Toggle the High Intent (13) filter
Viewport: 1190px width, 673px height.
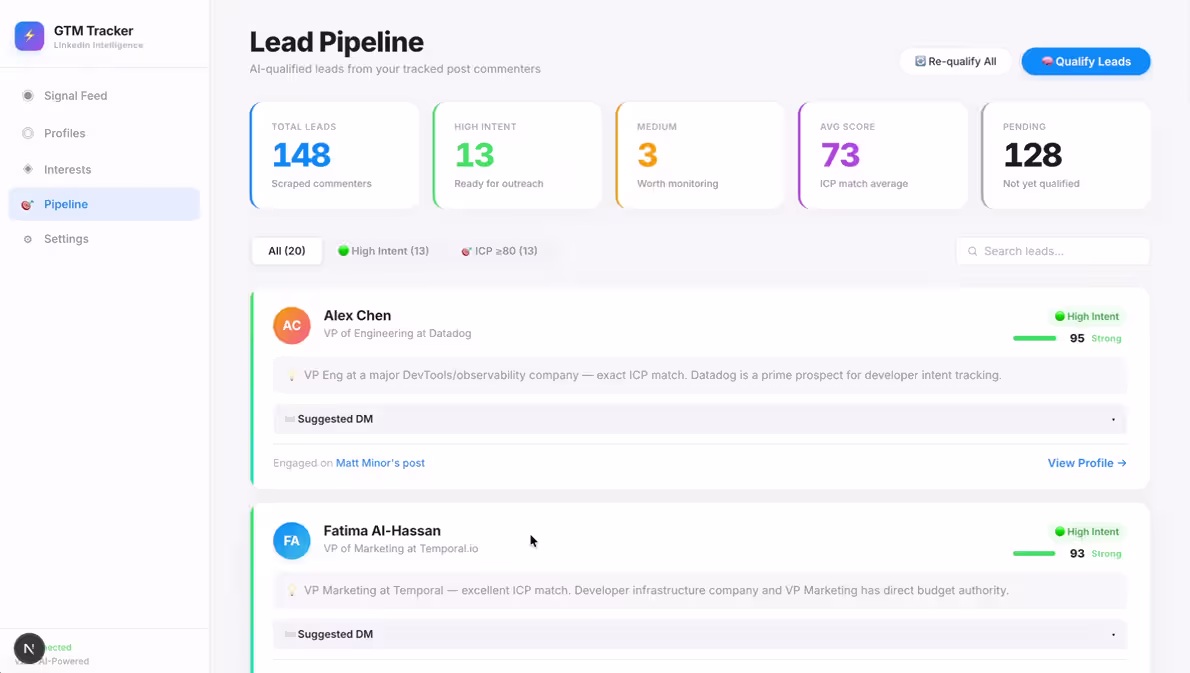point(383,251)
